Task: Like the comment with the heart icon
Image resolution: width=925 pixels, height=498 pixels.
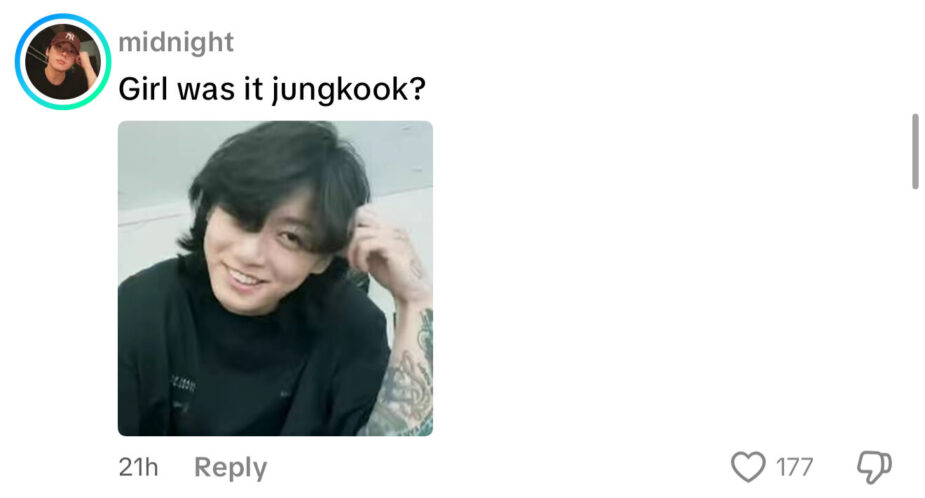Action: (748, 467)
